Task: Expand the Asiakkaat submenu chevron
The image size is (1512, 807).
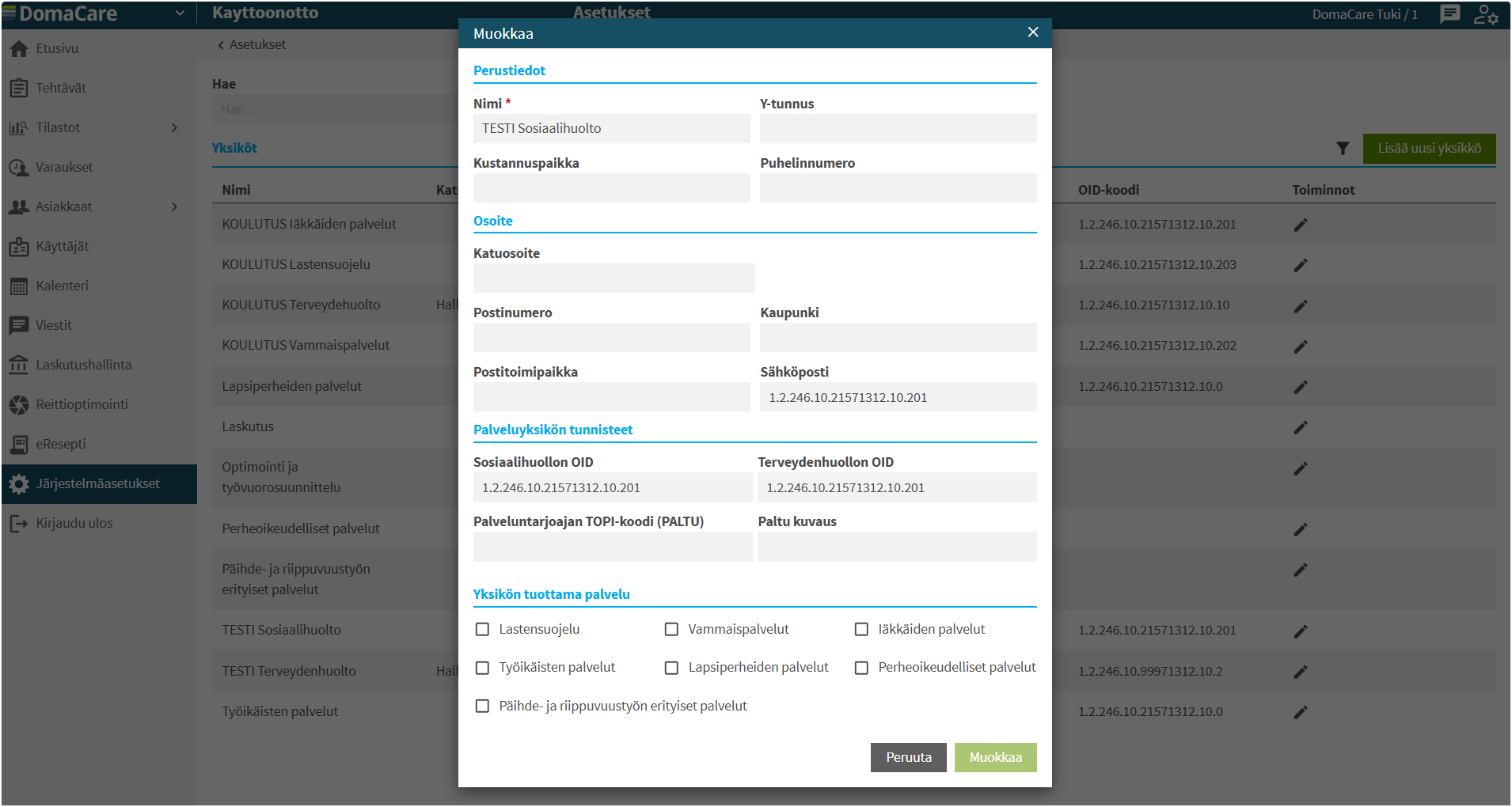Action: 174,206
